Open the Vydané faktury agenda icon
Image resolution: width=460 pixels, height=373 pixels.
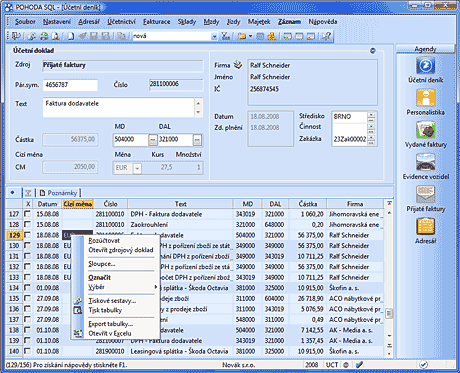[425, 130]
